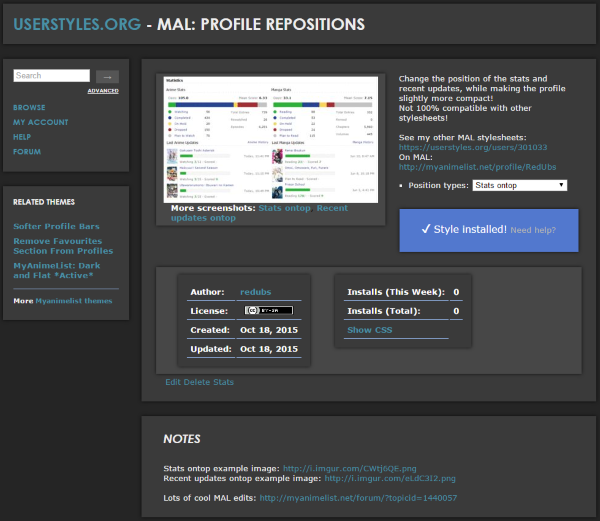Click the Installs (Total) label
Screen dimensions: 600x521
click(x=384, y=311)
